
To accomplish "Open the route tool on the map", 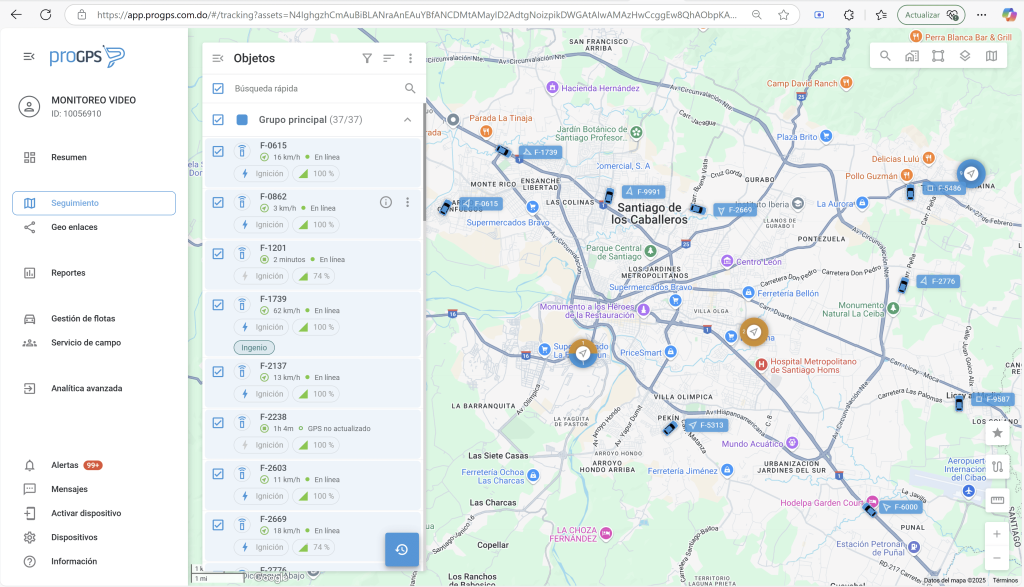I will pos(997,467).
